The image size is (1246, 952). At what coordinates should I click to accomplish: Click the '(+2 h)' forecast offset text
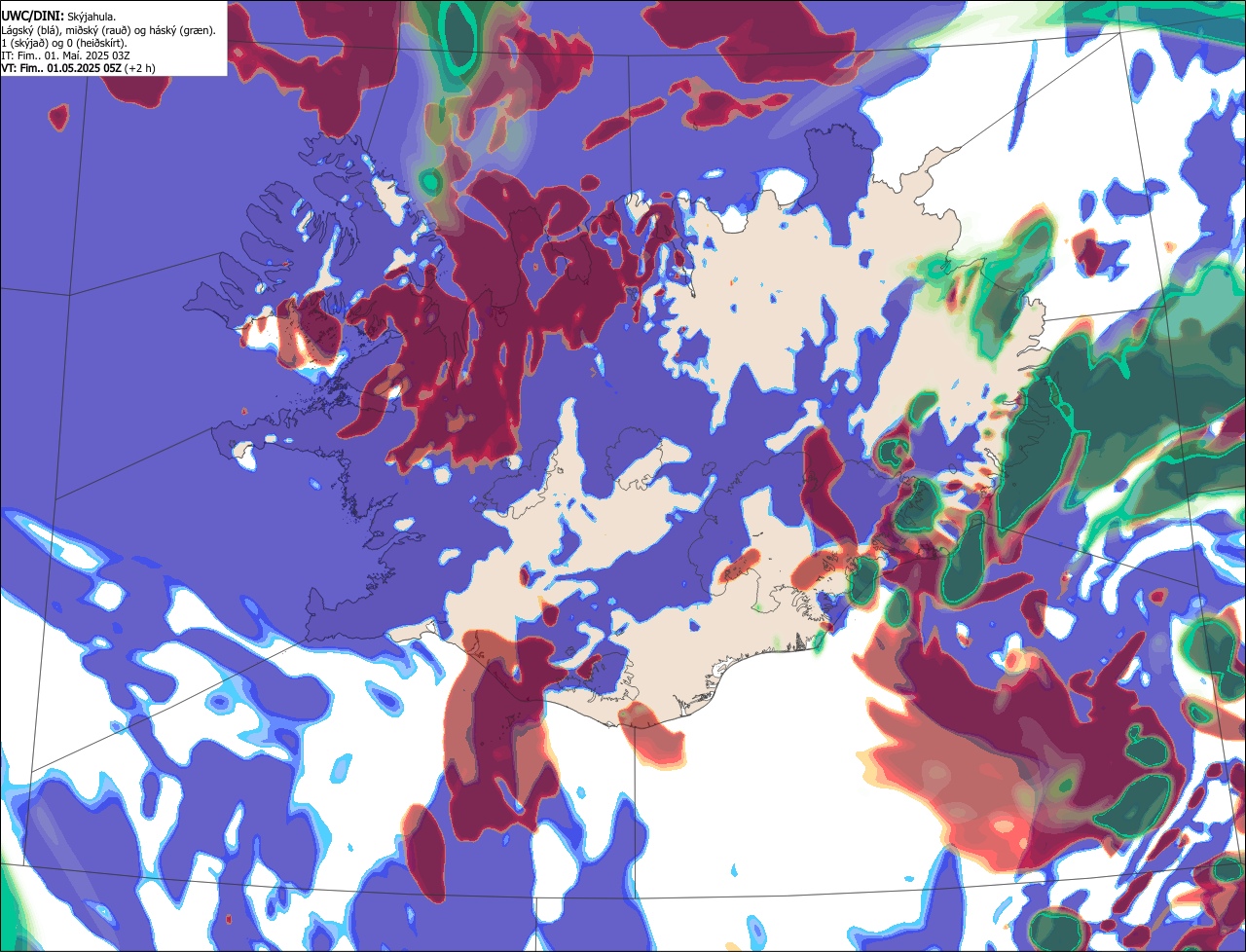tap(139, 68)
